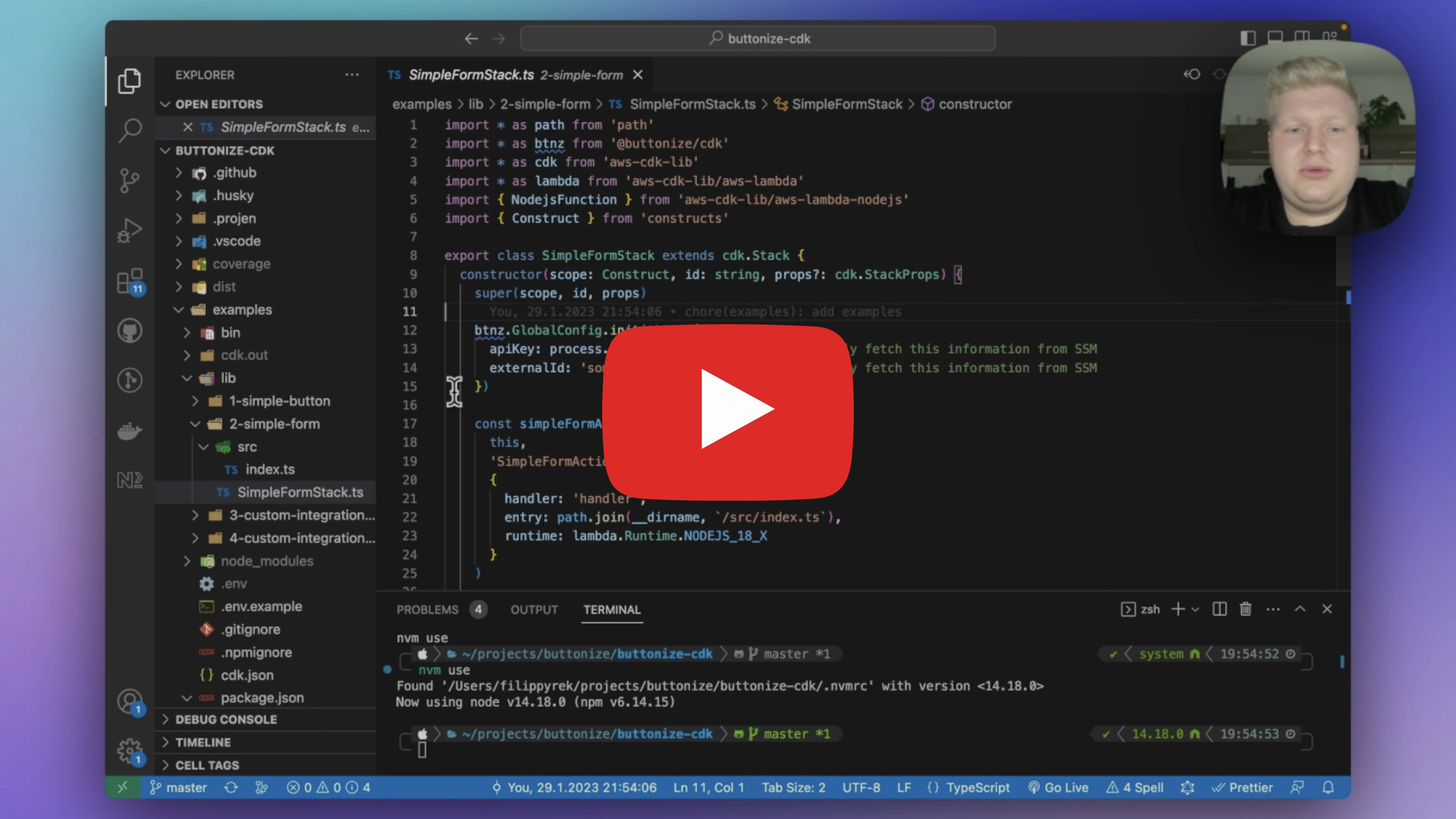The image size is (1456, 819).
Task: Go back with the left arrow
Action: 471,38
